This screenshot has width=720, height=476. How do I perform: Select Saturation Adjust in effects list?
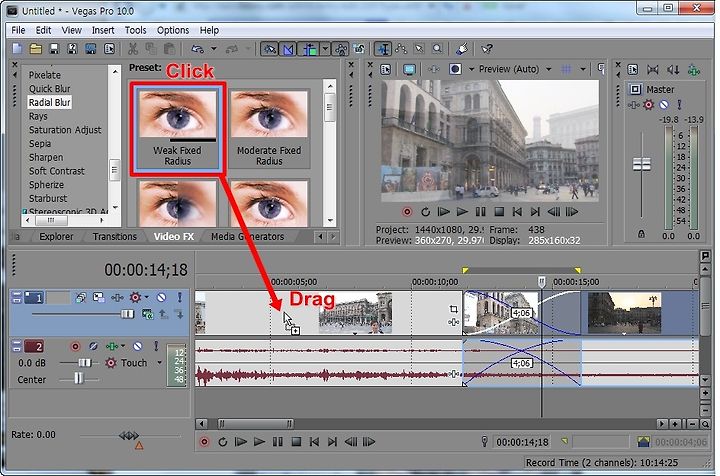click(65, 130)
